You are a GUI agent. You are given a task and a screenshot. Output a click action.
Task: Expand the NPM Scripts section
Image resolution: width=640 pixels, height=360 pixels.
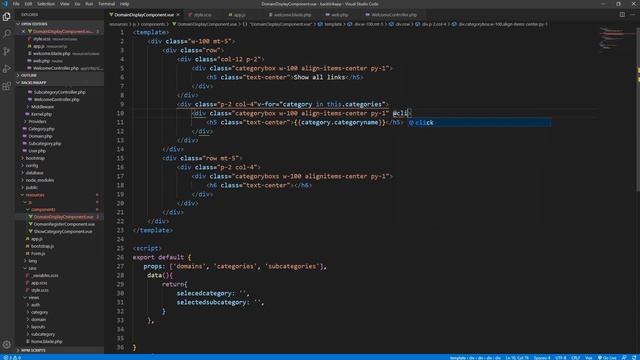[60, 350]
